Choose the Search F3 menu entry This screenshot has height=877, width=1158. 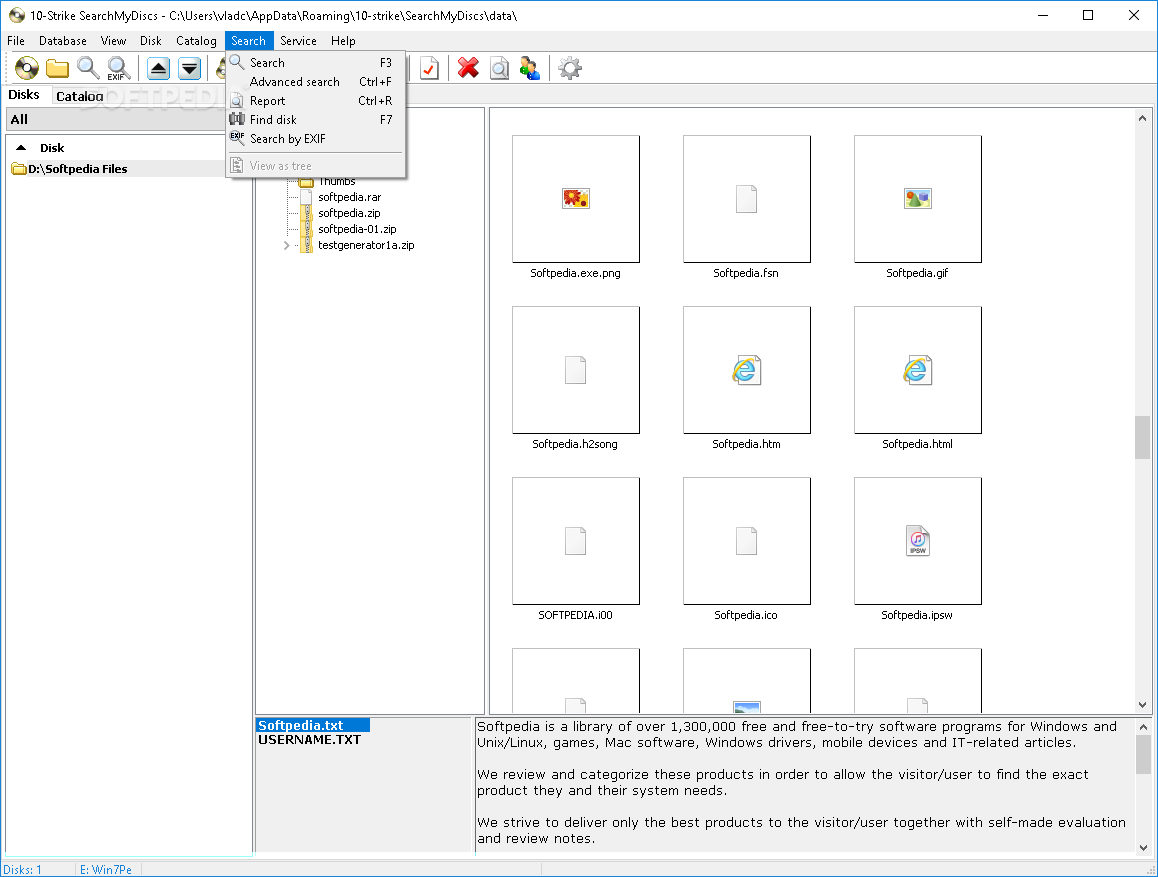click(316, 63)
